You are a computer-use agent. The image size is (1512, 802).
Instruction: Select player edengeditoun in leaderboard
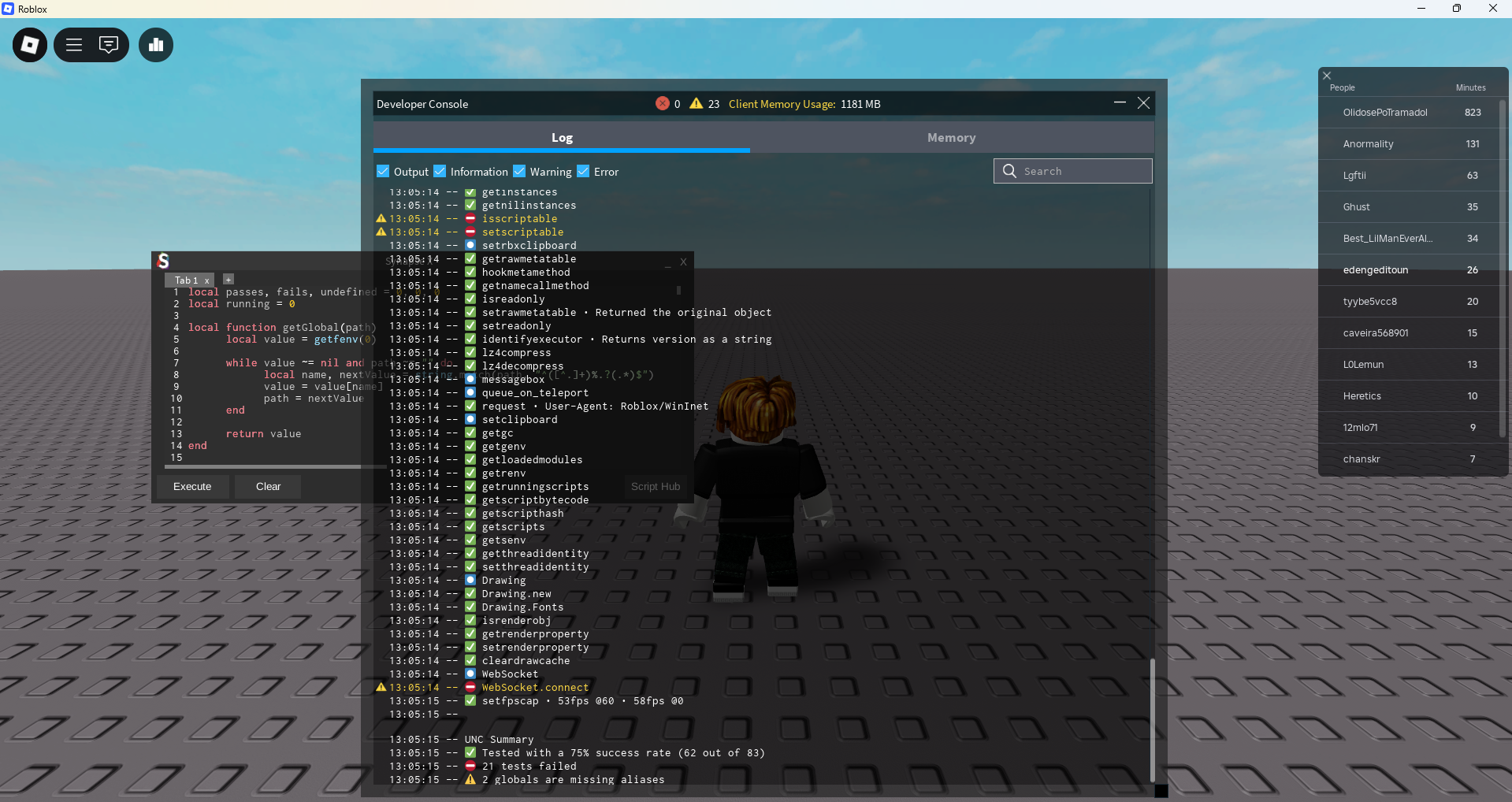[x=1409, y=269]
